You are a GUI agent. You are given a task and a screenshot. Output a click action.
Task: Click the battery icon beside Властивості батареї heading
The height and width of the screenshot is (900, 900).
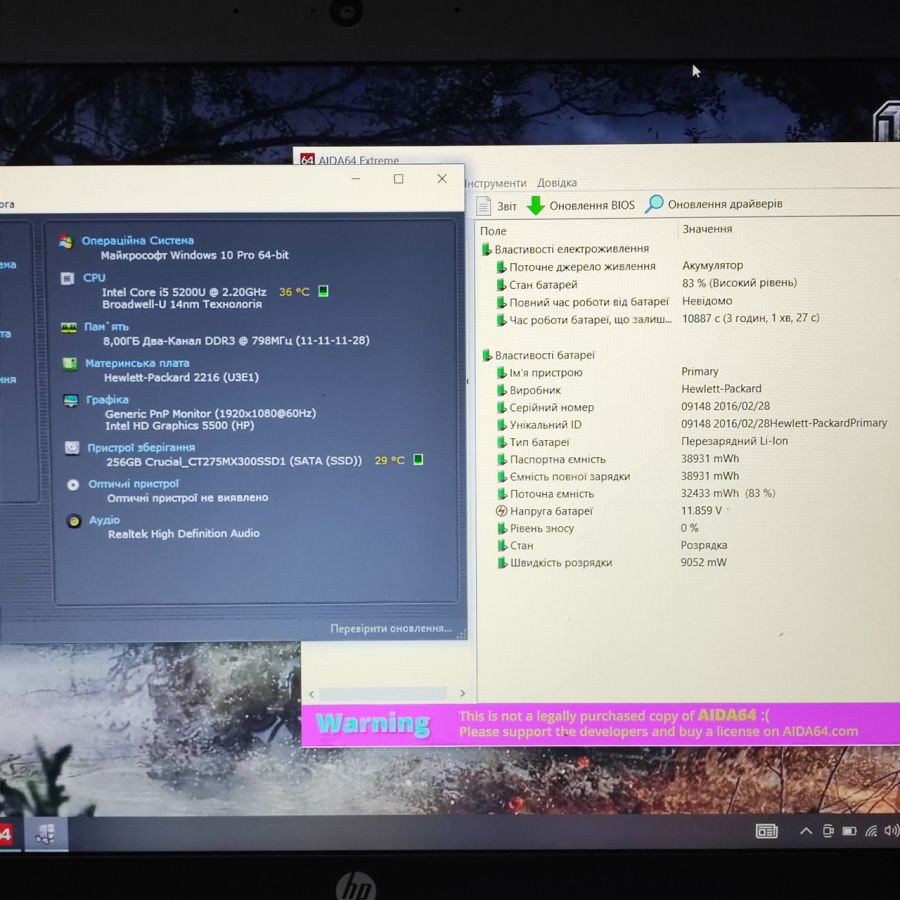487,355
